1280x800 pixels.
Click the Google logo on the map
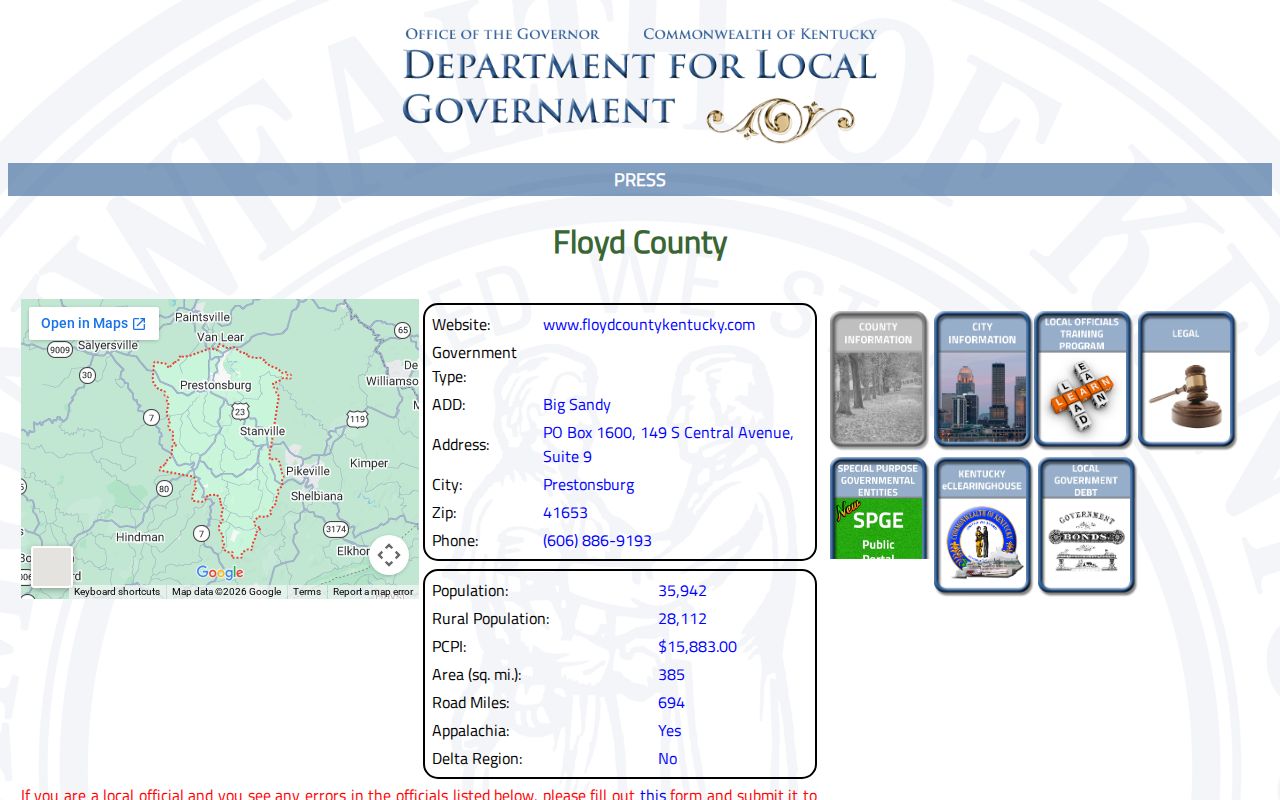click(220, 573)
